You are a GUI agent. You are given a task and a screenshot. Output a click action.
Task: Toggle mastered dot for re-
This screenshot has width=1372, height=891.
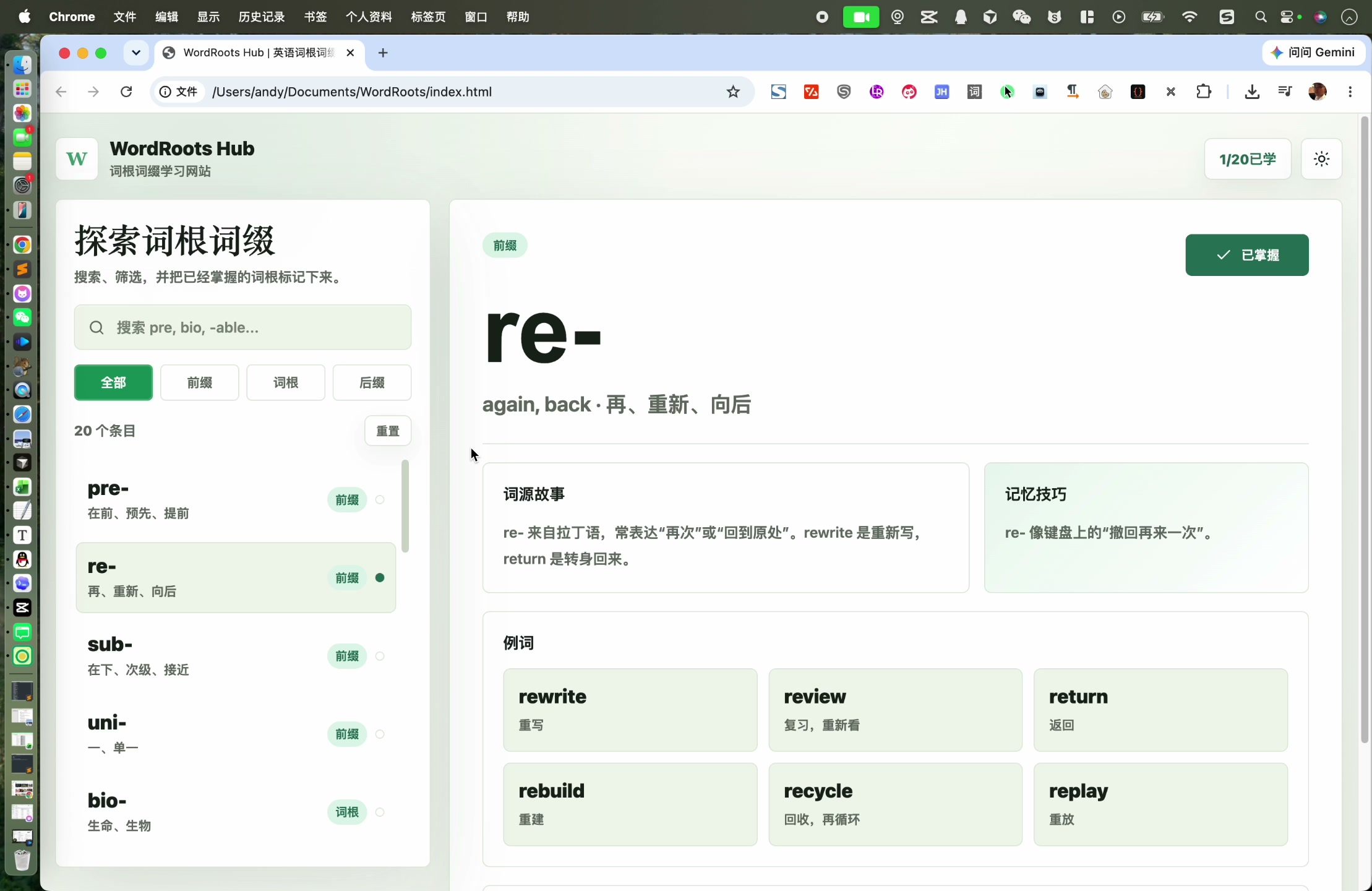click(380, 577)
